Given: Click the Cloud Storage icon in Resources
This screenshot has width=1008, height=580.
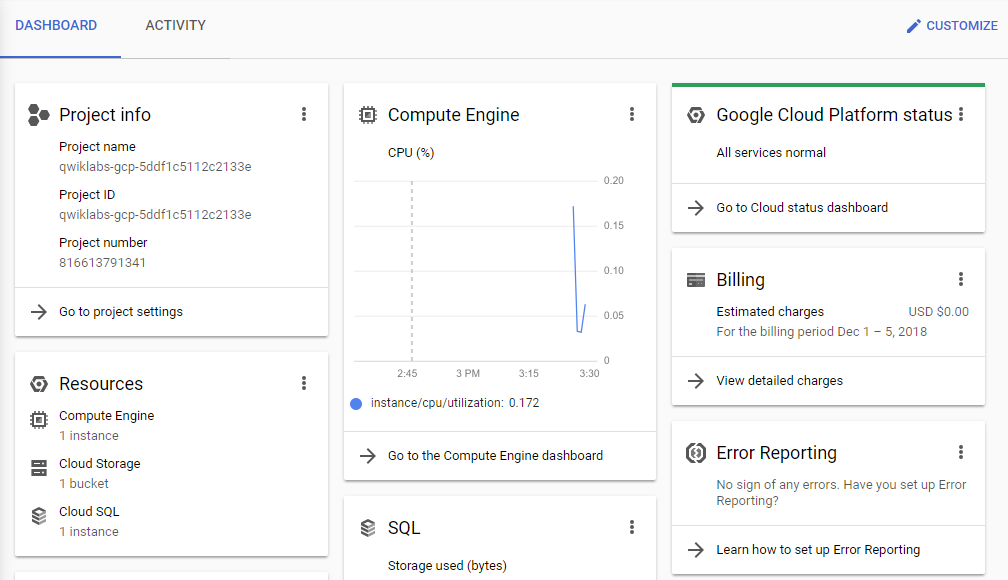Looking at the screenshot, I should (39, 468).
